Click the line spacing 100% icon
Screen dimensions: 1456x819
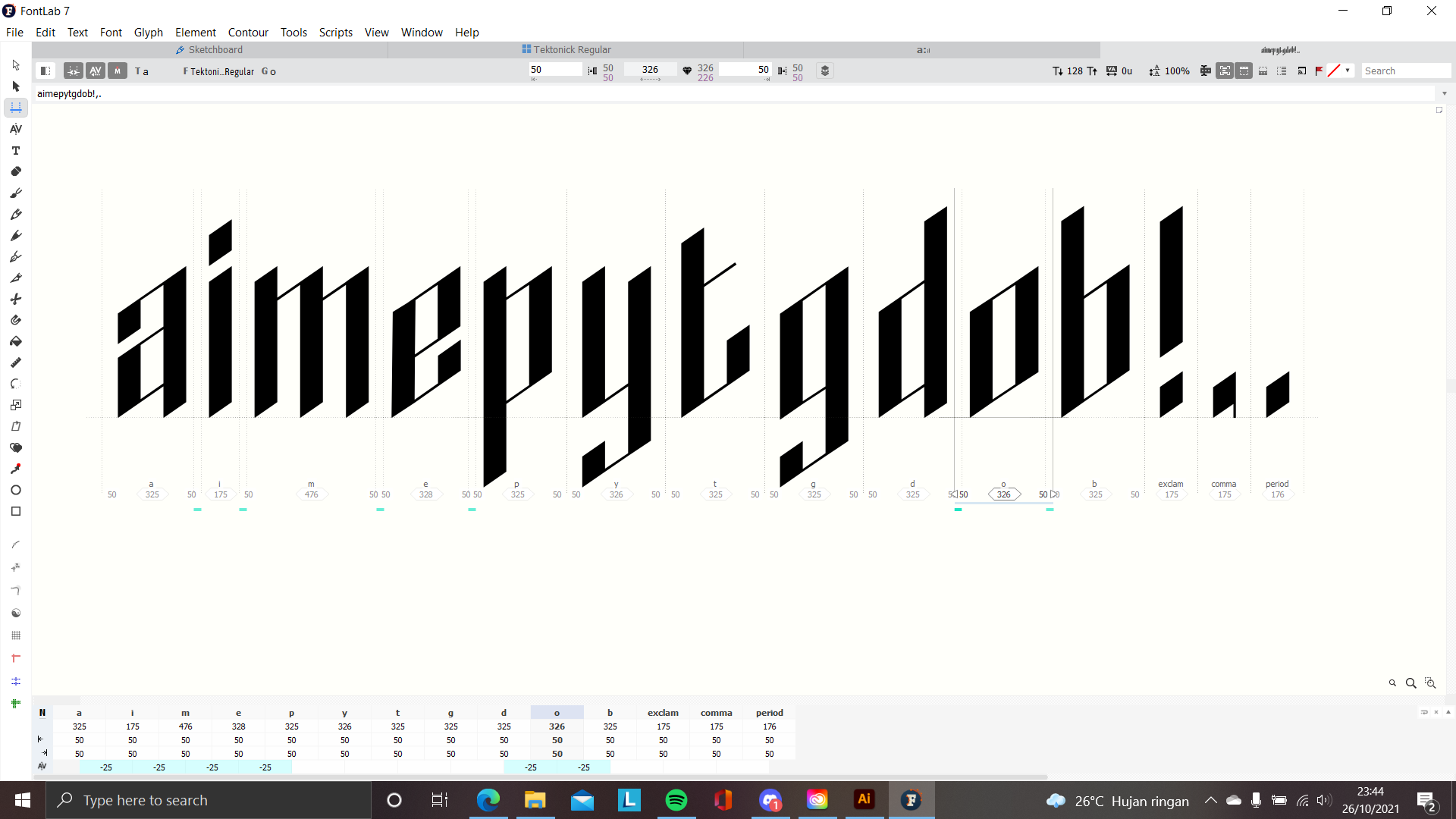pyautogui.click(x=1154, y=71)
